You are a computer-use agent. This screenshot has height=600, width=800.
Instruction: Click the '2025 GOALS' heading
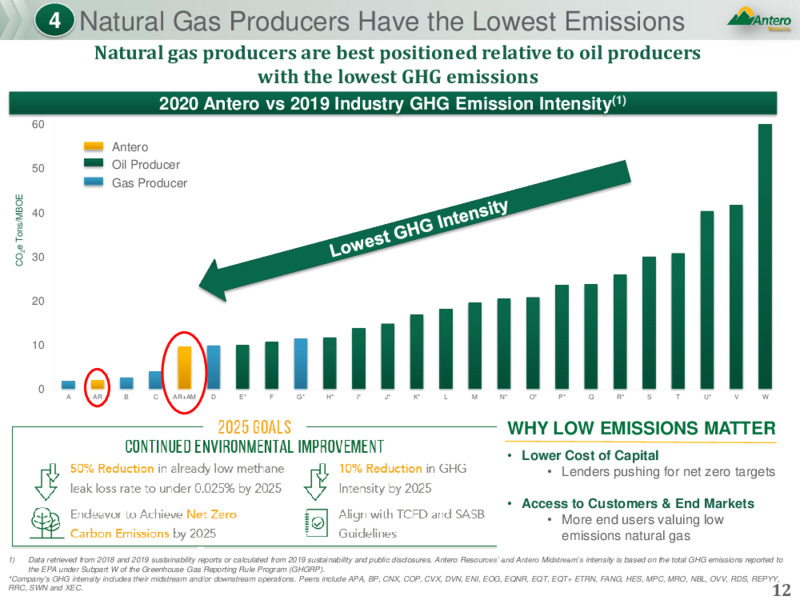pos(254,427)
